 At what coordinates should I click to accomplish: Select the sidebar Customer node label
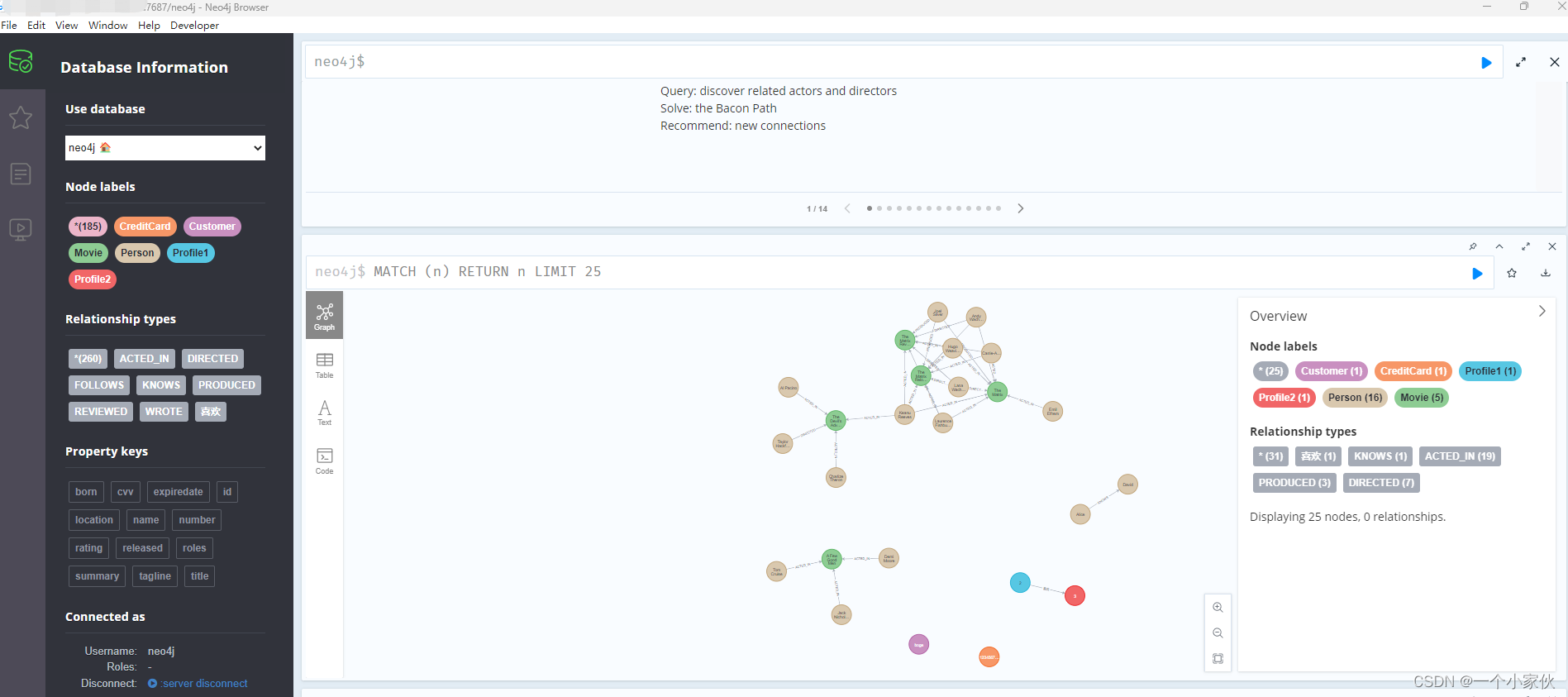click(x=212, y=227)
